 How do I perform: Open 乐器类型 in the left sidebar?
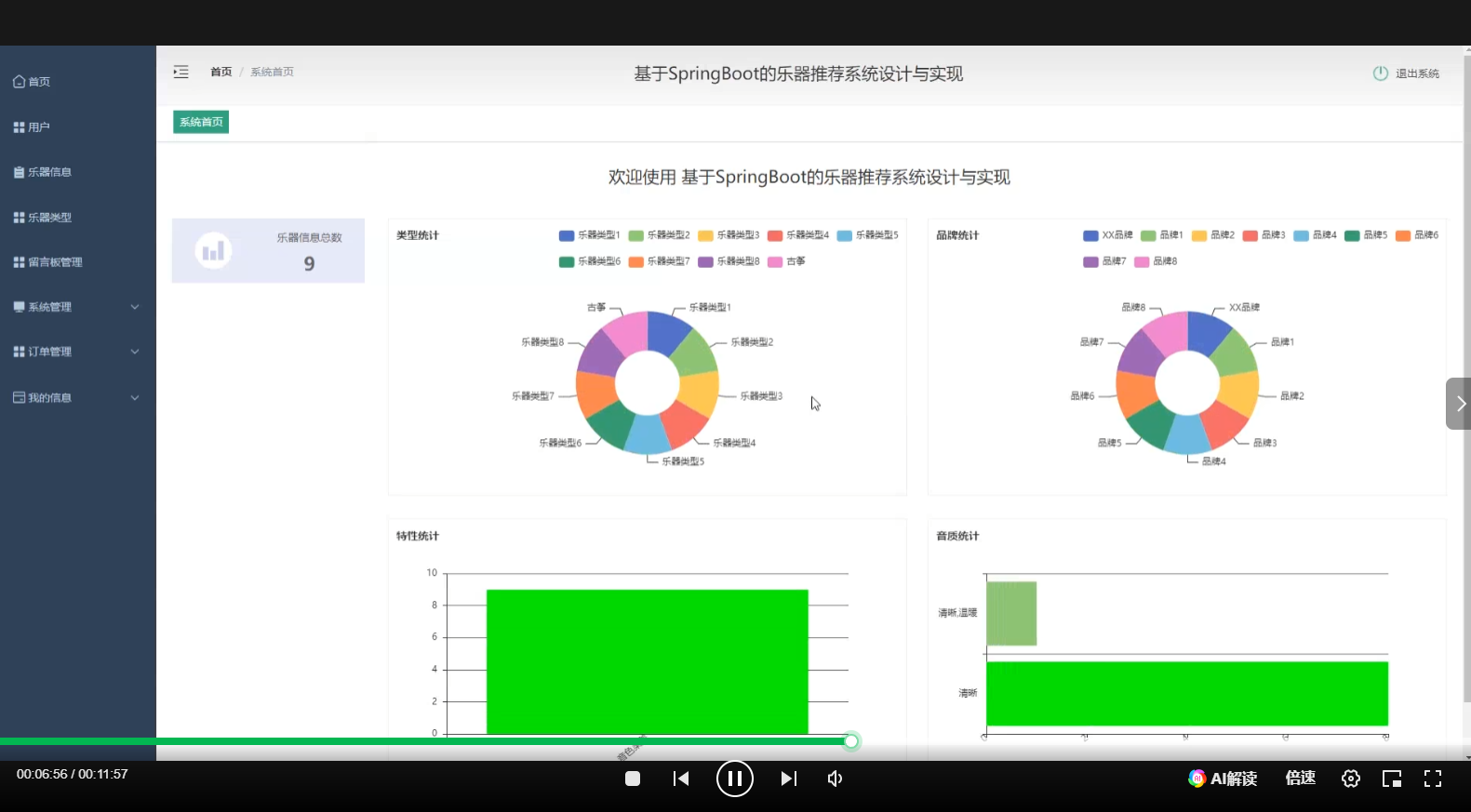pyautogui.click(x=43, y=218)
